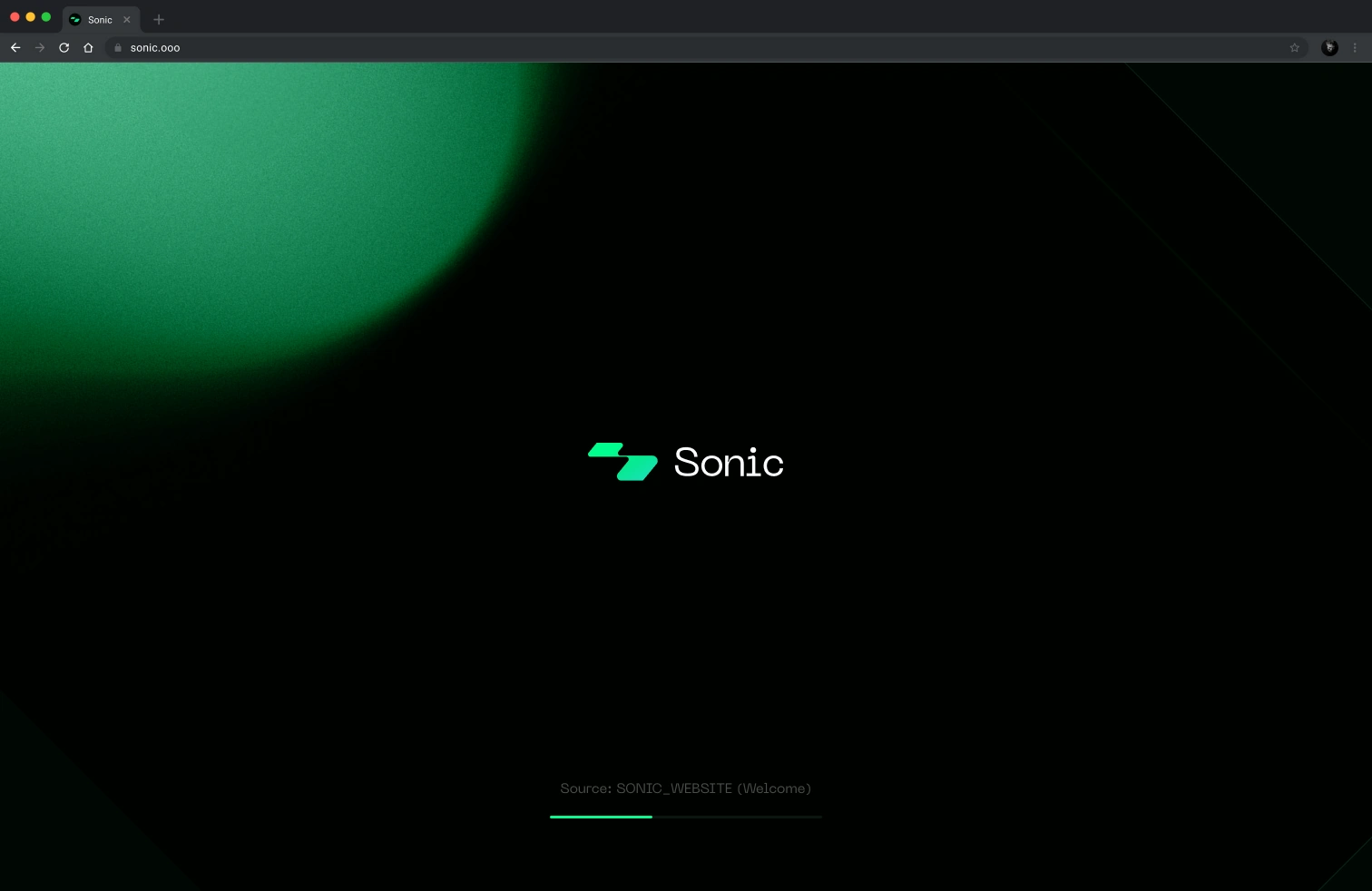This screenshot has height=891, width=1372.
Task: Open a new browser tab
Action: pos(159,20)
